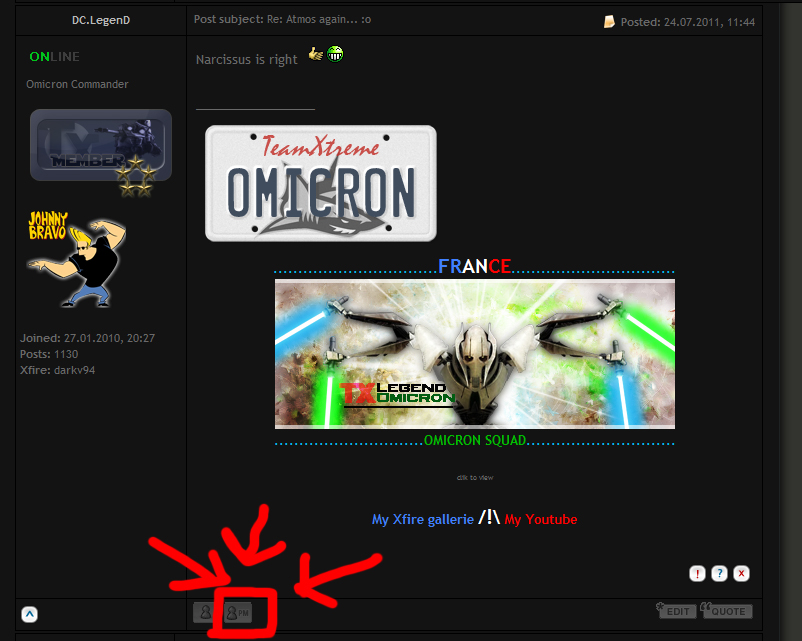The width and height of the screenshot is (802, 641).
Task: Click the 'Posts: 1130' count
Action: coord(49,354)
